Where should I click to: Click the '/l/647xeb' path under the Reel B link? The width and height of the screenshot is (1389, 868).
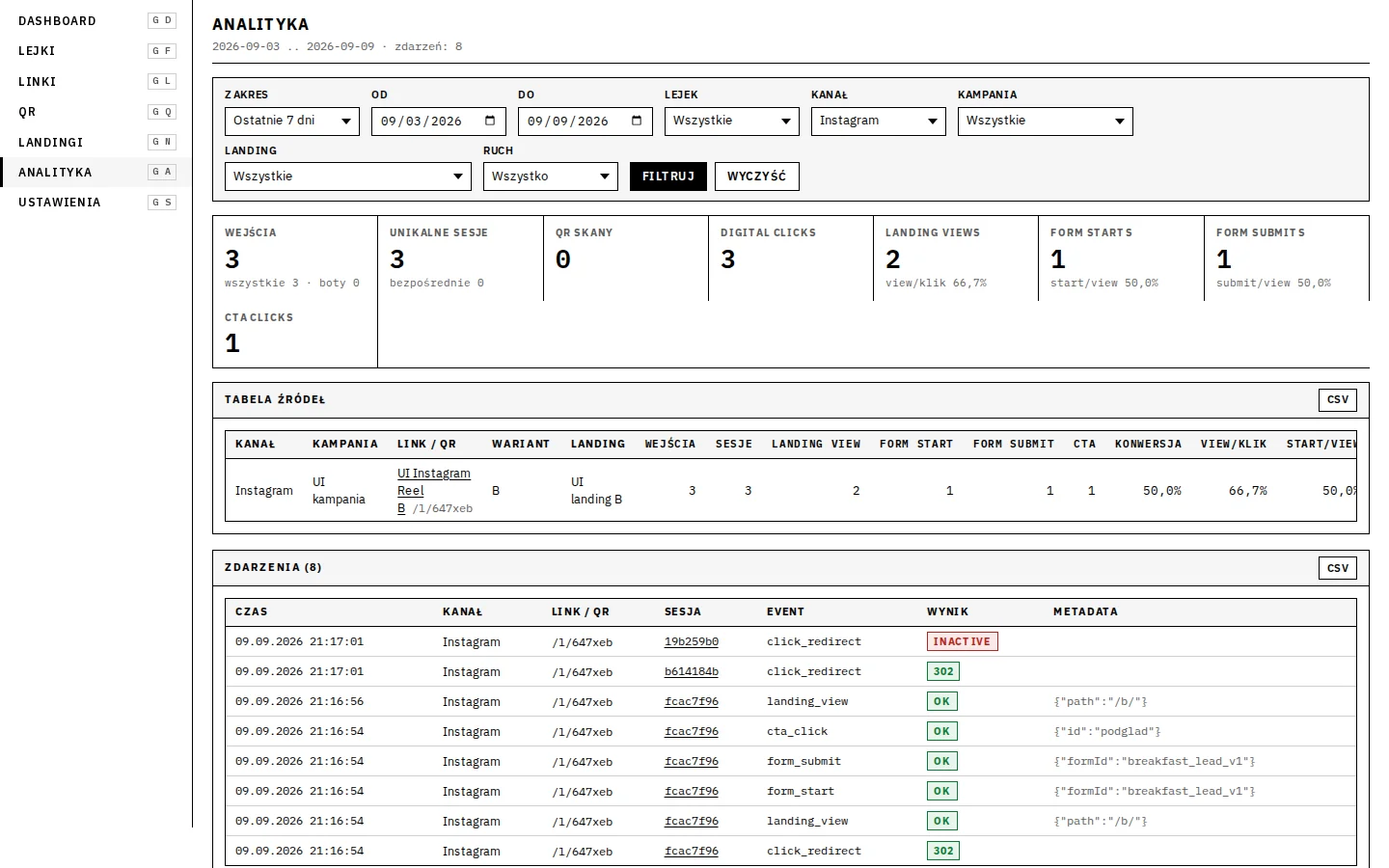pyautogui.click(x=443, y=509)
